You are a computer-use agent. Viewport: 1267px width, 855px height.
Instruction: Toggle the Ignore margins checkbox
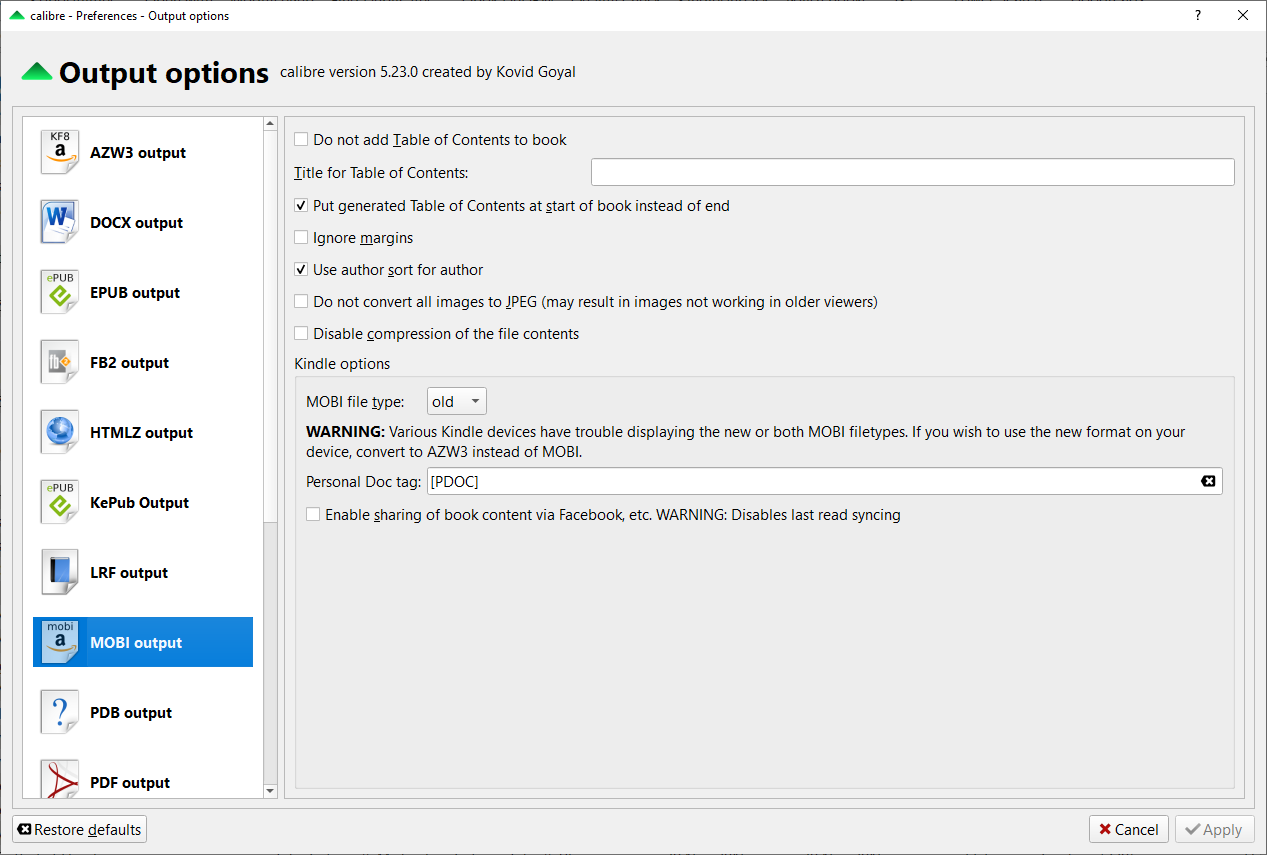coord(301,238)
